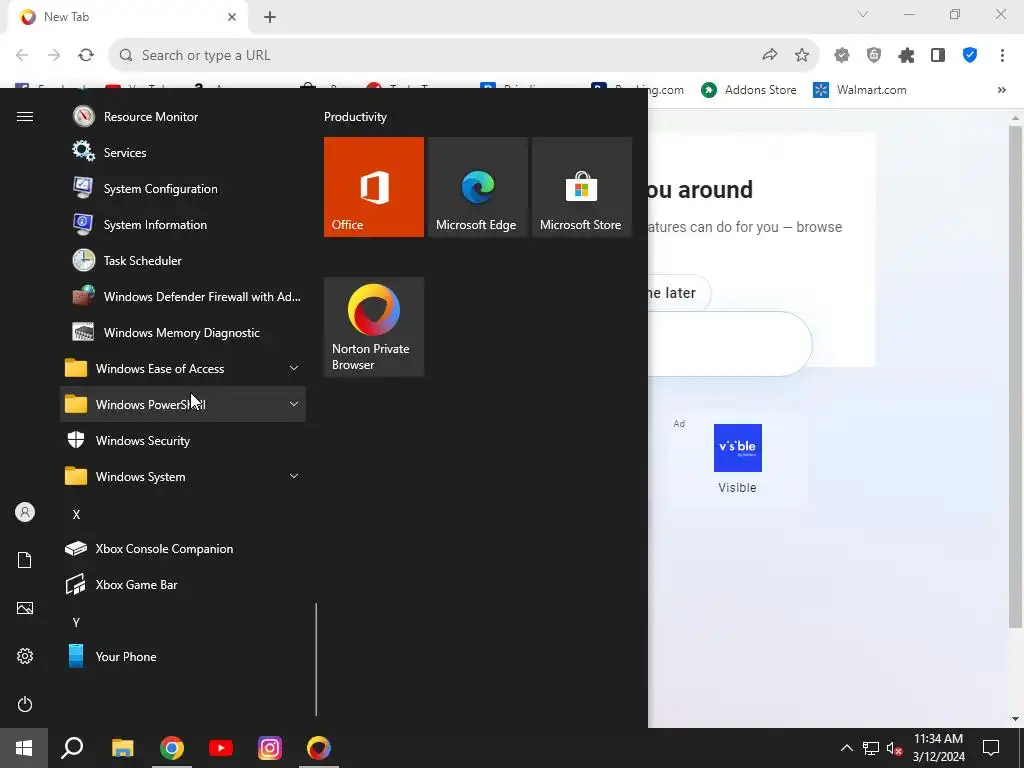Click the page search box
Viewport: 1024px width, 768px height.
(729, 344)
